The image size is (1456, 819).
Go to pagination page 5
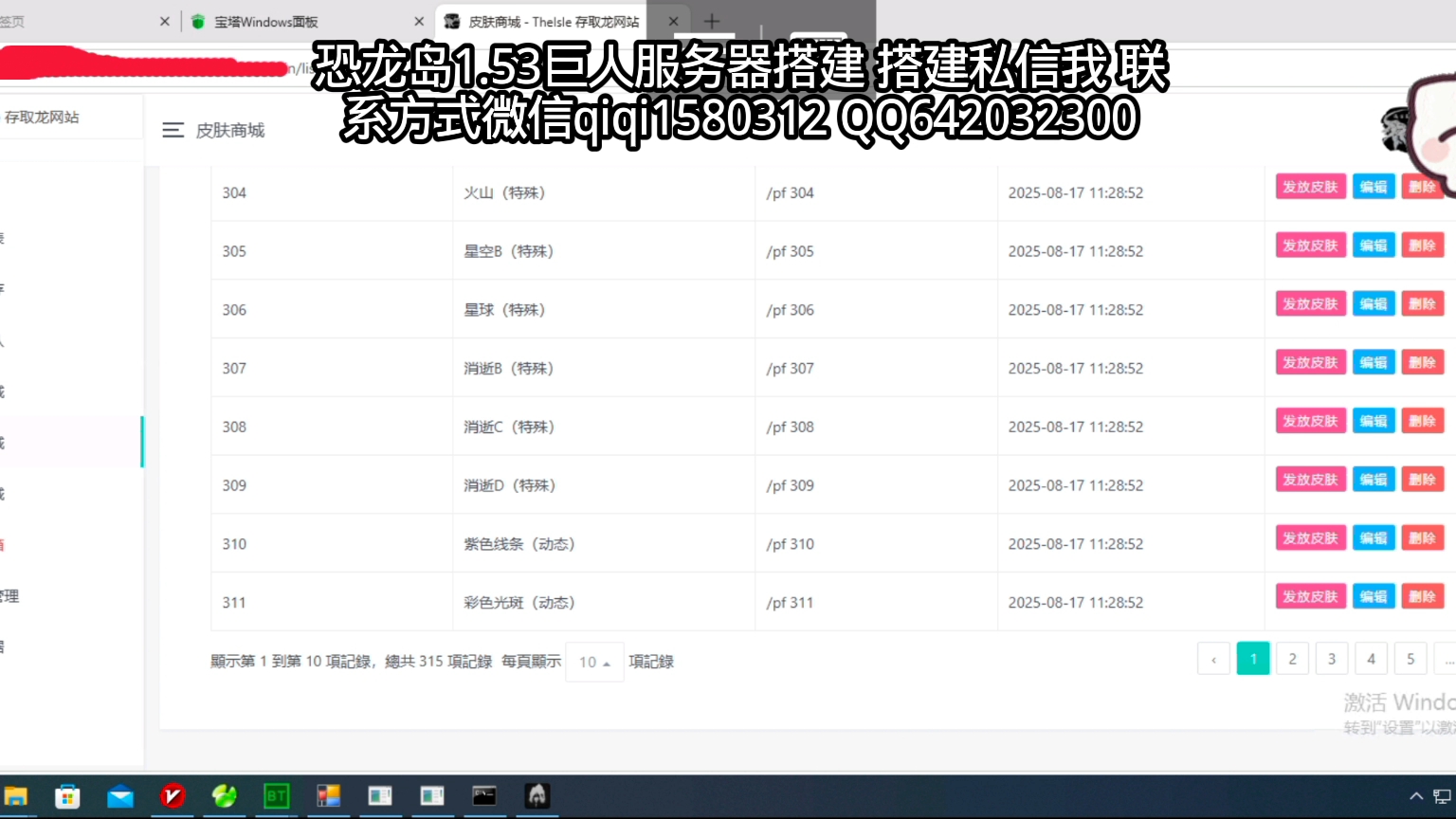point(1410,659)
